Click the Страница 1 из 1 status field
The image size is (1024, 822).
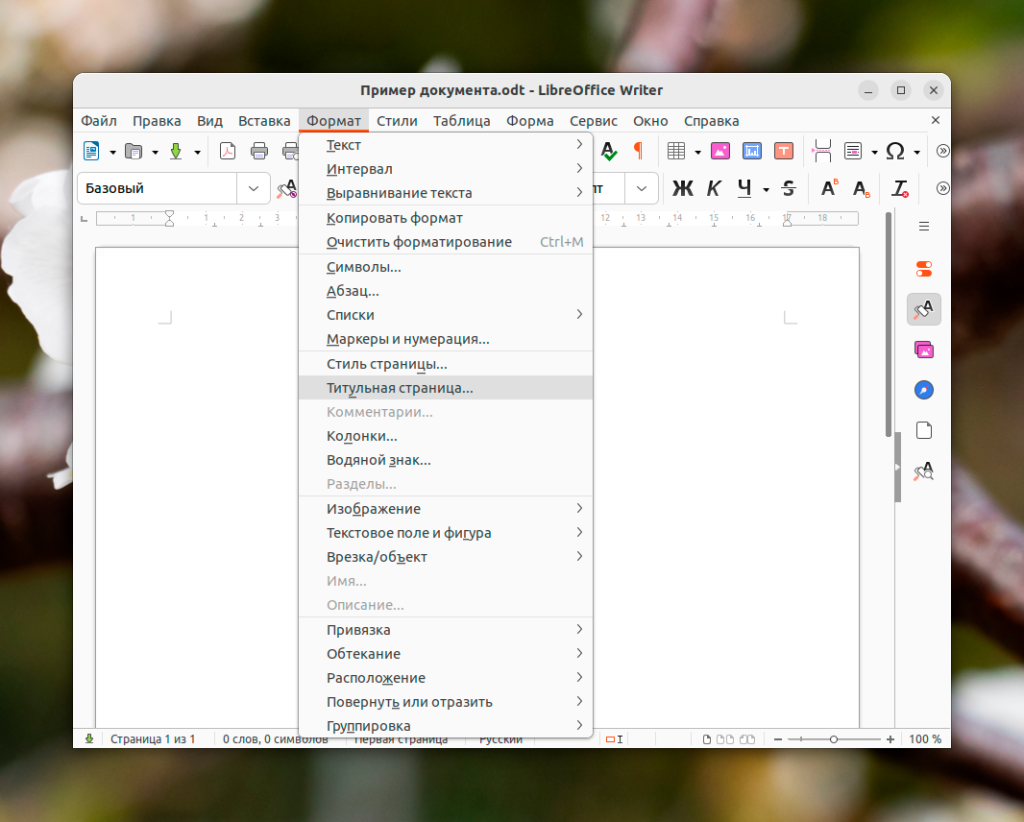click(152, 739)
